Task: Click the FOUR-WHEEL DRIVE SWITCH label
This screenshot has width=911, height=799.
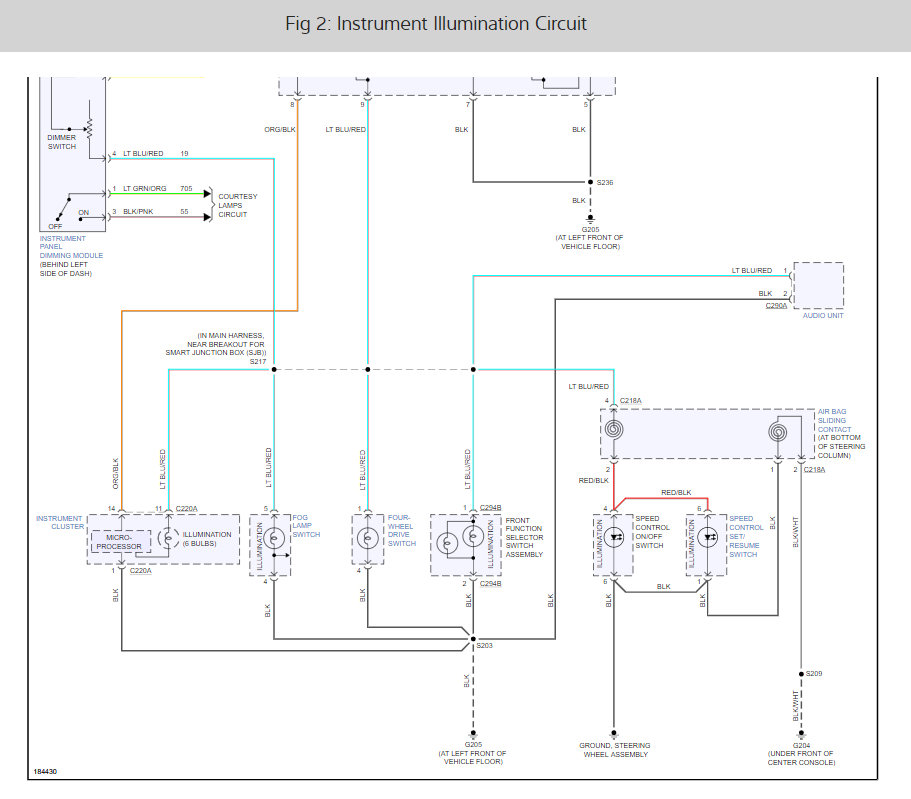Action: [401, 531]
